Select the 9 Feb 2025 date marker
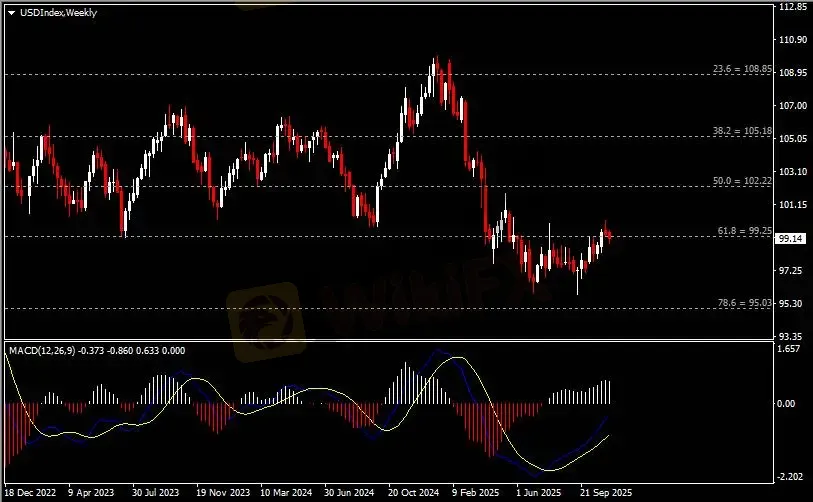This screenshot has height=502, width=813. click(475, 493)
